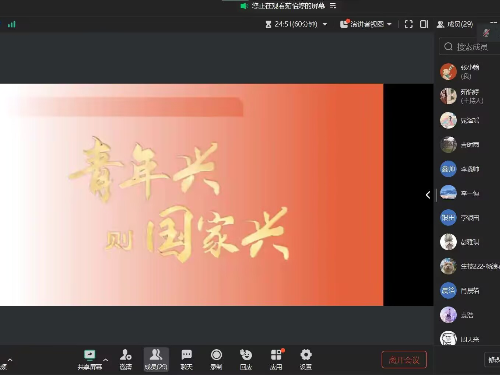
Task: Toggle the side panel layout icon
Action: (424, 24)
